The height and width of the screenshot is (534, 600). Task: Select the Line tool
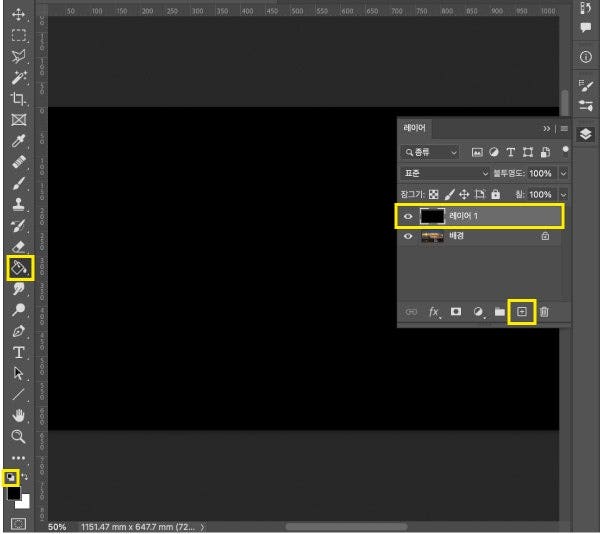18,394
